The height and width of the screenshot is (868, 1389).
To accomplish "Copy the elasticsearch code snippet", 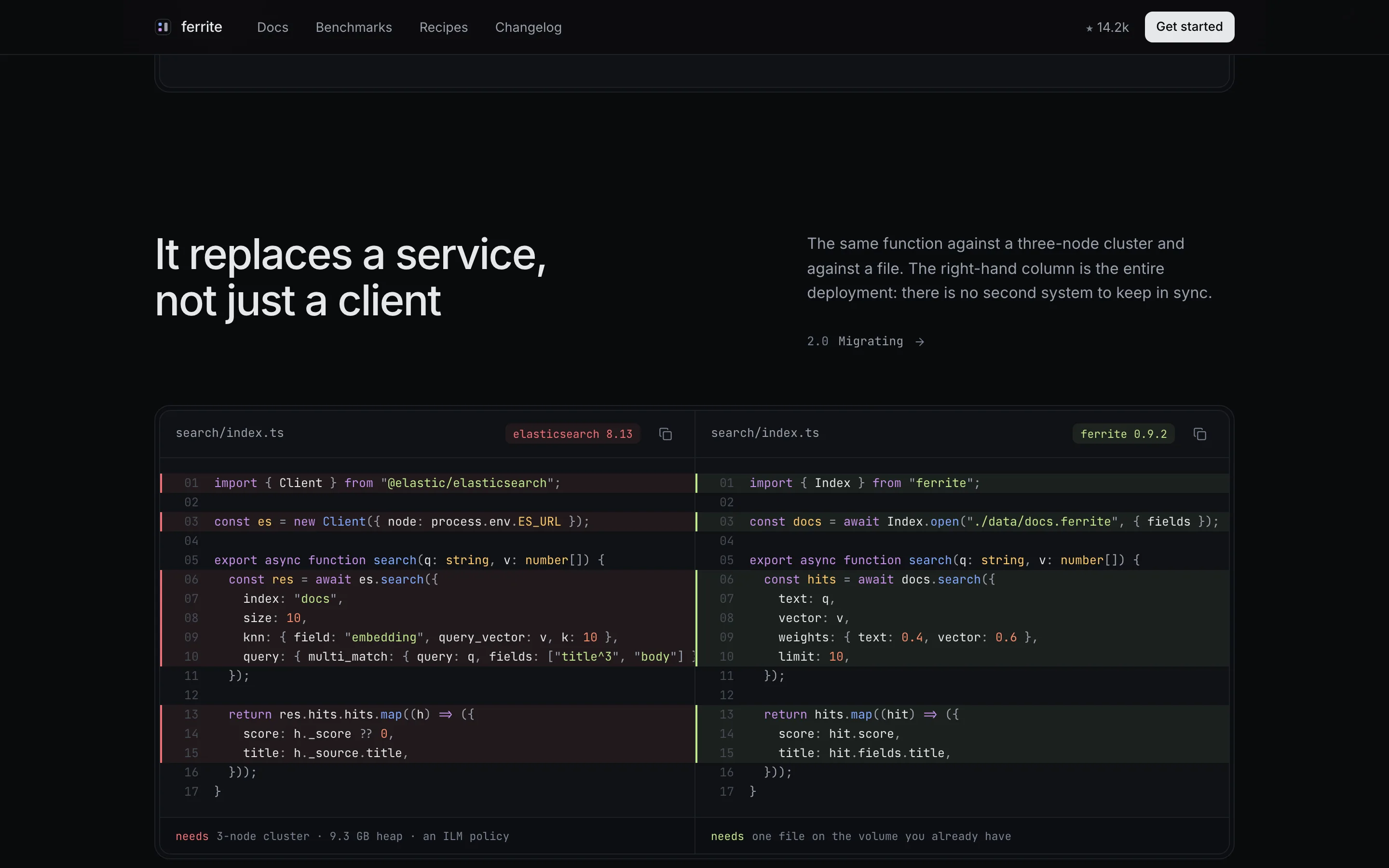I will pyautogui.click(x=665, y=434).
